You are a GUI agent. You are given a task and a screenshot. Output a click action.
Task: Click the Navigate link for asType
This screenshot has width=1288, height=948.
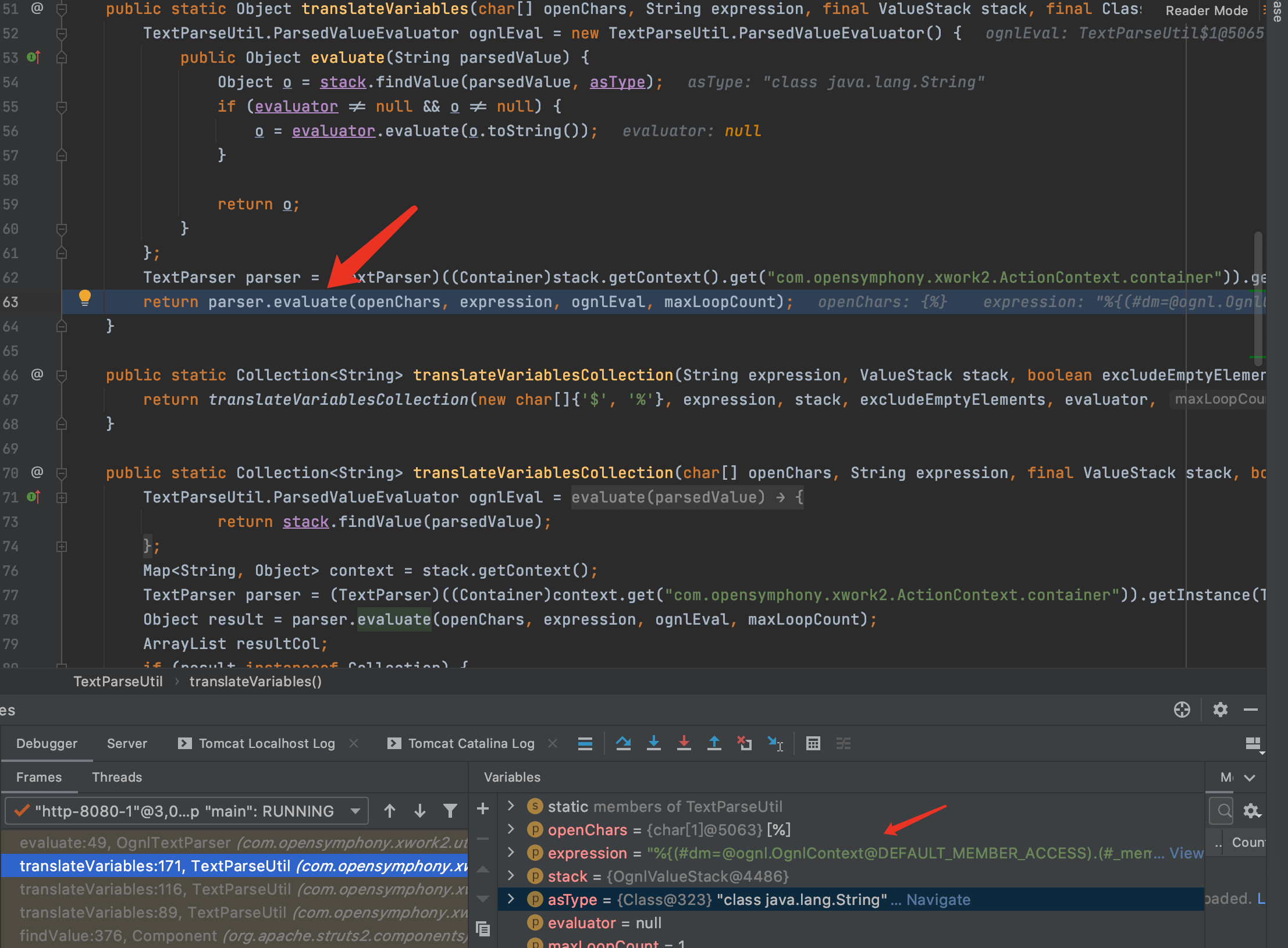[x=938, y=900]
